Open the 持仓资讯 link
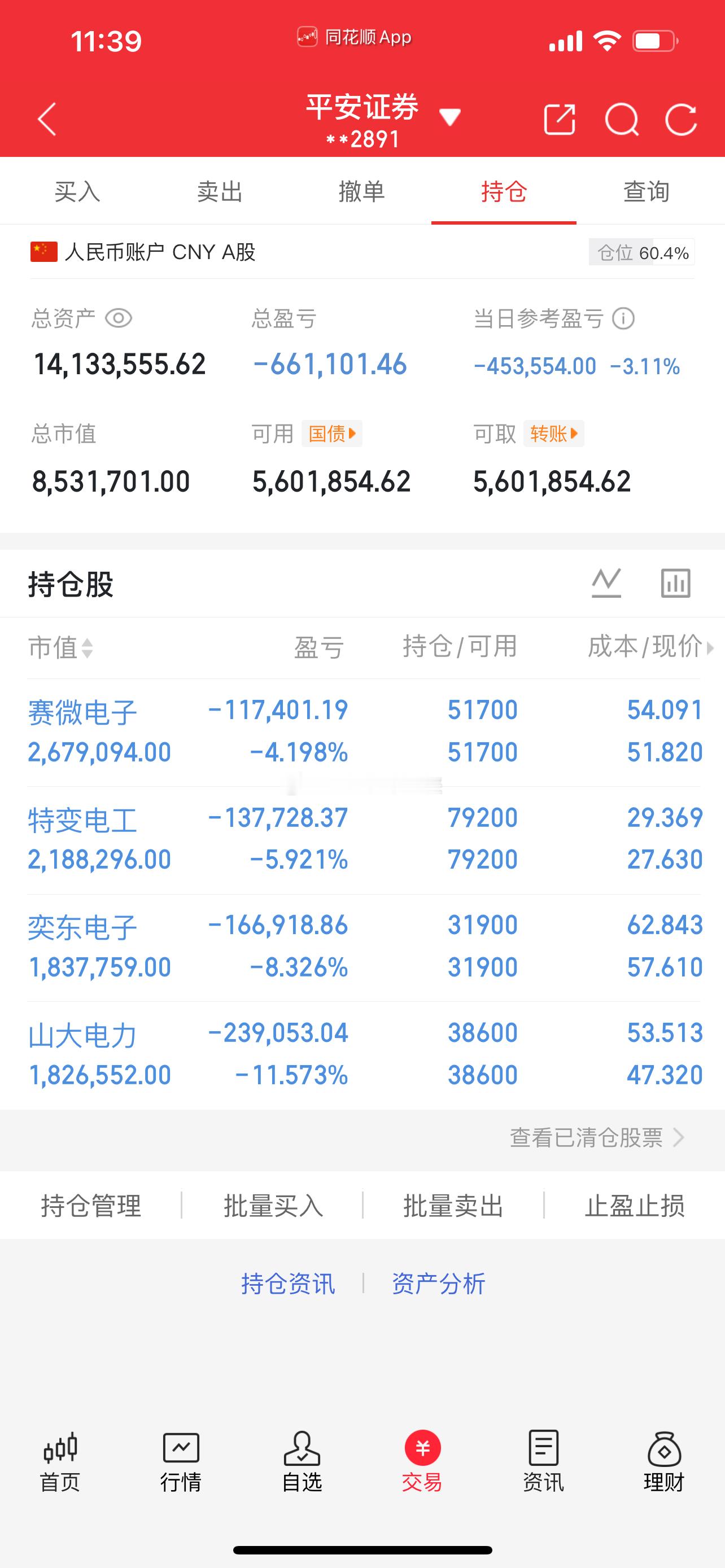Image resolution: width=725 pixels, height=1568 pixels. tap(288, 1283)
